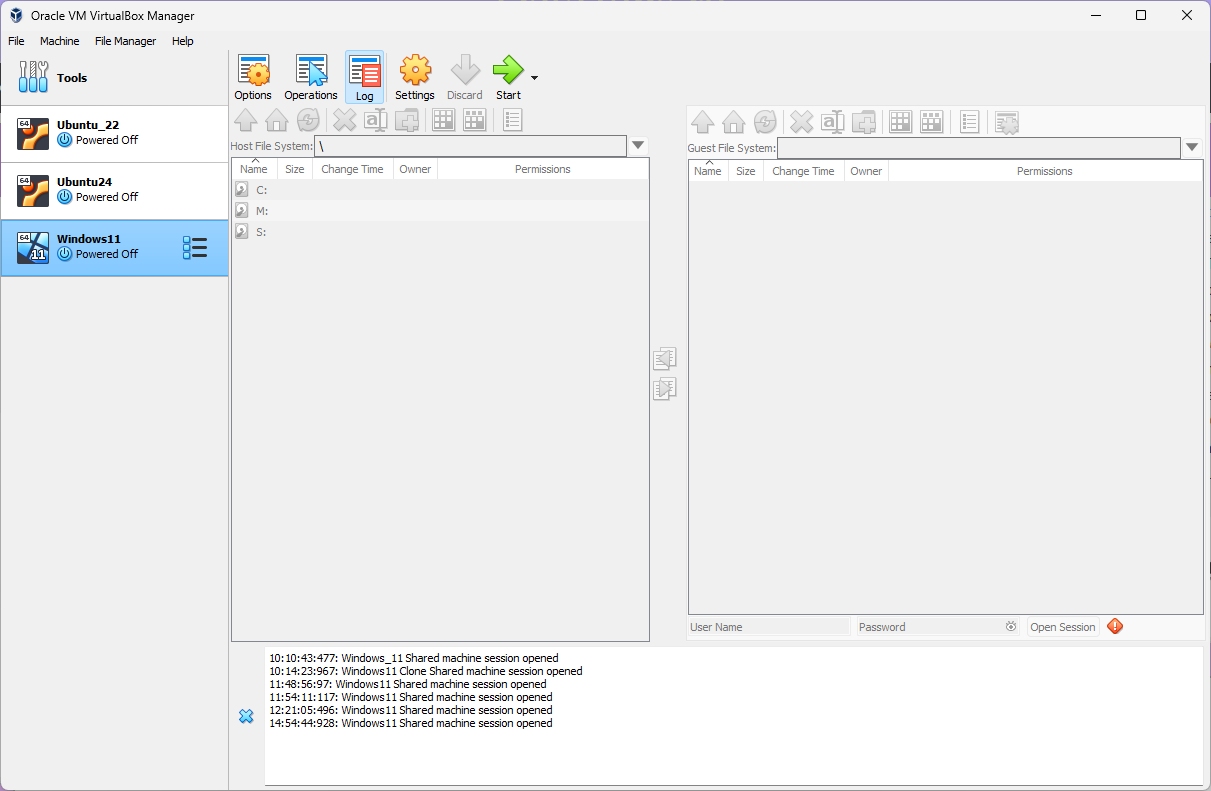
Task: Invert selection in host pane
Action: (x=474, y=121)
